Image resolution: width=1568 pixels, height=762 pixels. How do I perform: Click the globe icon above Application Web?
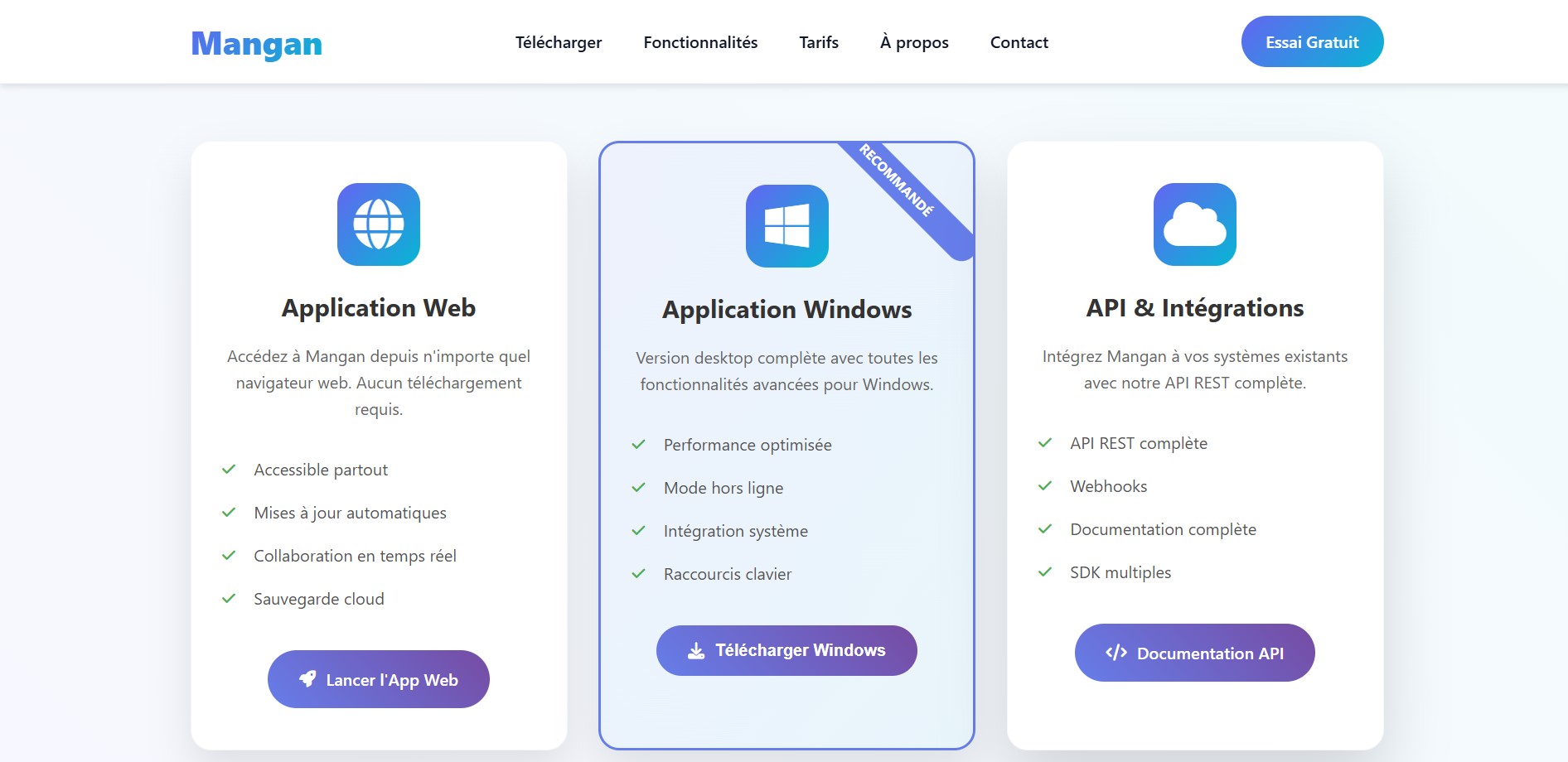[379, 224]
